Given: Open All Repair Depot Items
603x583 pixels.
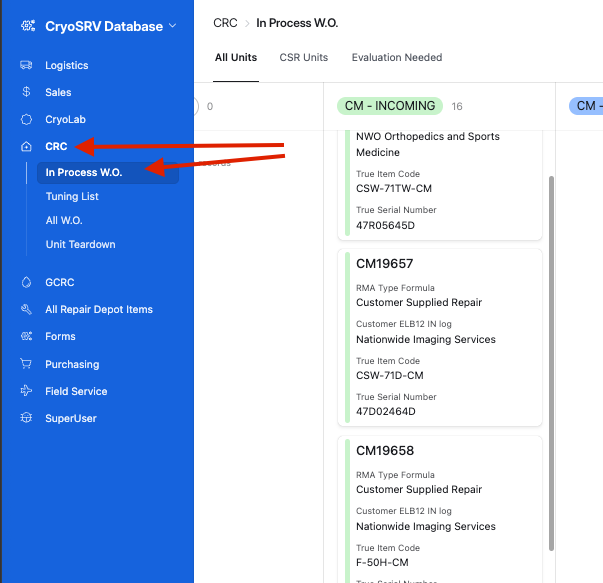Looking at the screenshot, I should coord(99,310).
